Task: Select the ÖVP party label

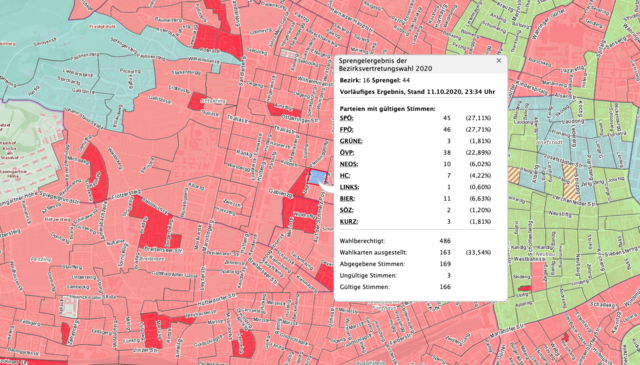Action: tap(347, 153)
